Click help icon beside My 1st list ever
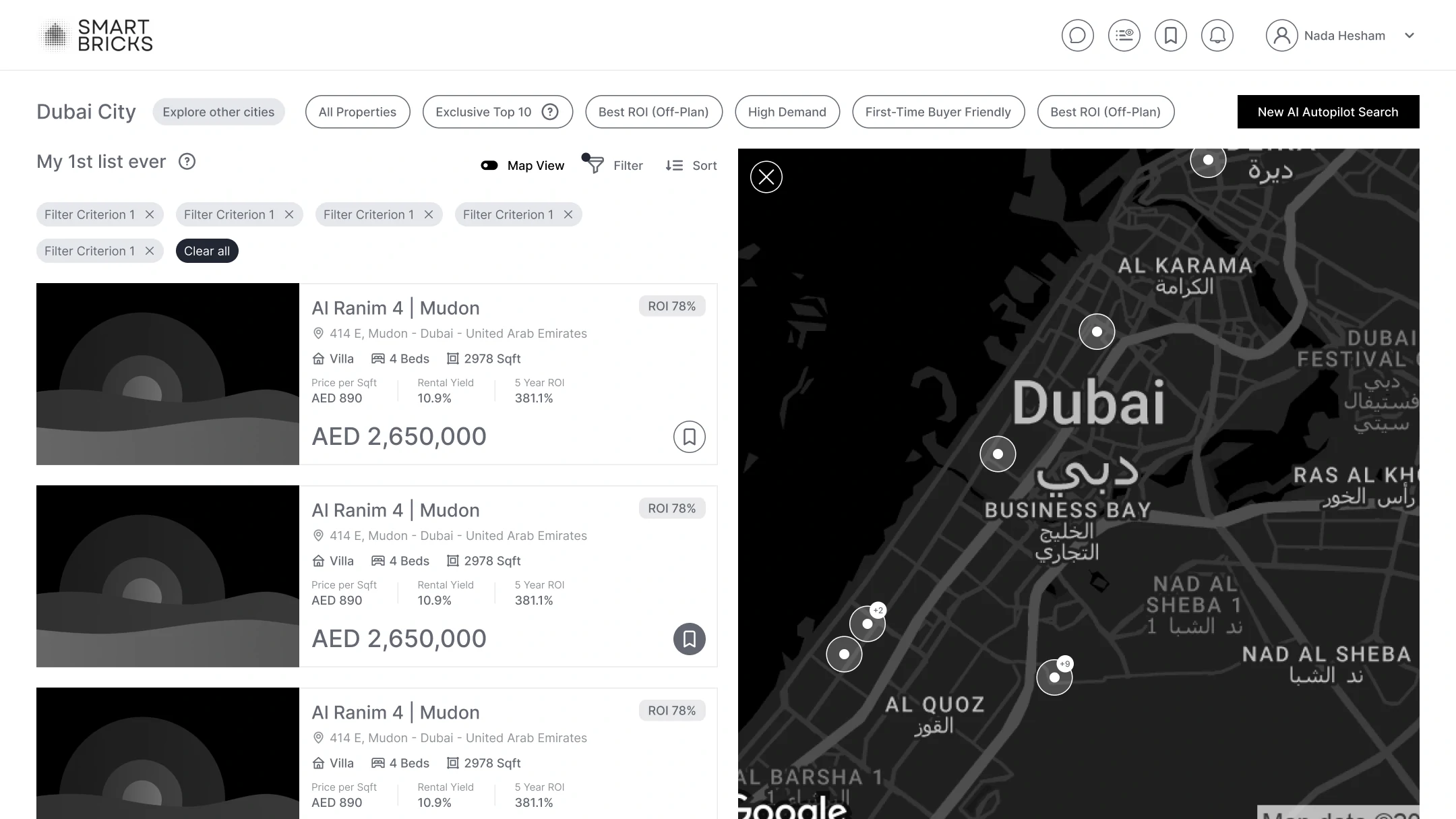1456x819 pixels. pyautogui.click(x=187, y=162)
